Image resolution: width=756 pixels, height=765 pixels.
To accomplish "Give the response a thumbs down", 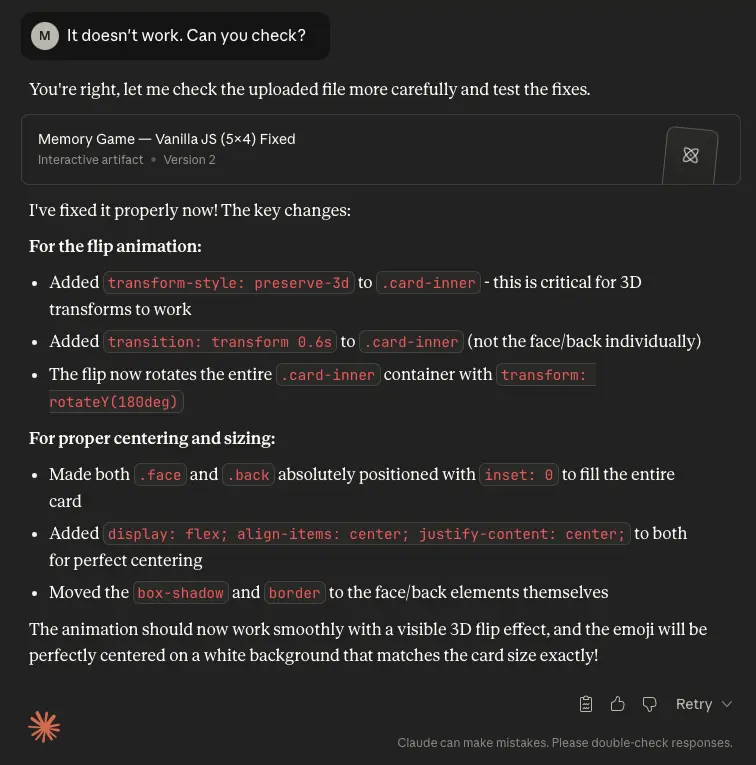I will tap(649, 704).
